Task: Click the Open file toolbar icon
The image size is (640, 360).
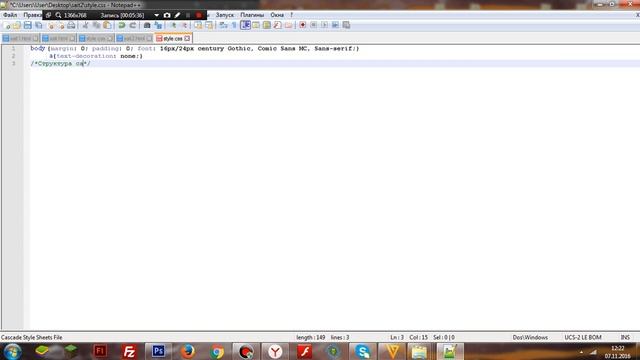Action: tap(16, 26)
